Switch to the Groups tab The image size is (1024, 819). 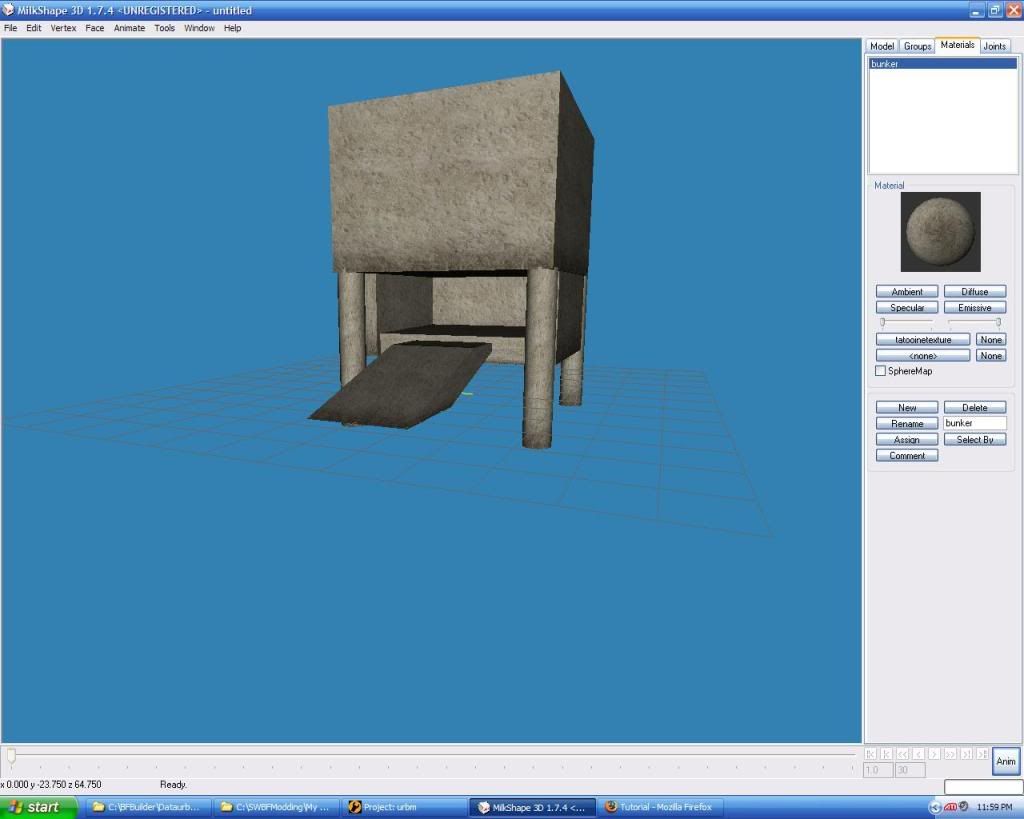click(917, 46)
